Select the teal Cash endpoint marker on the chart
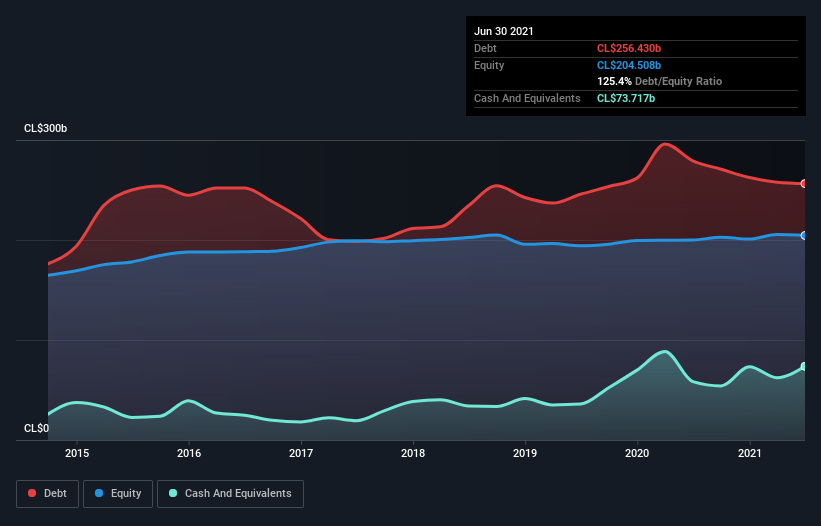 pyautogui.click(x=804, y=366)
